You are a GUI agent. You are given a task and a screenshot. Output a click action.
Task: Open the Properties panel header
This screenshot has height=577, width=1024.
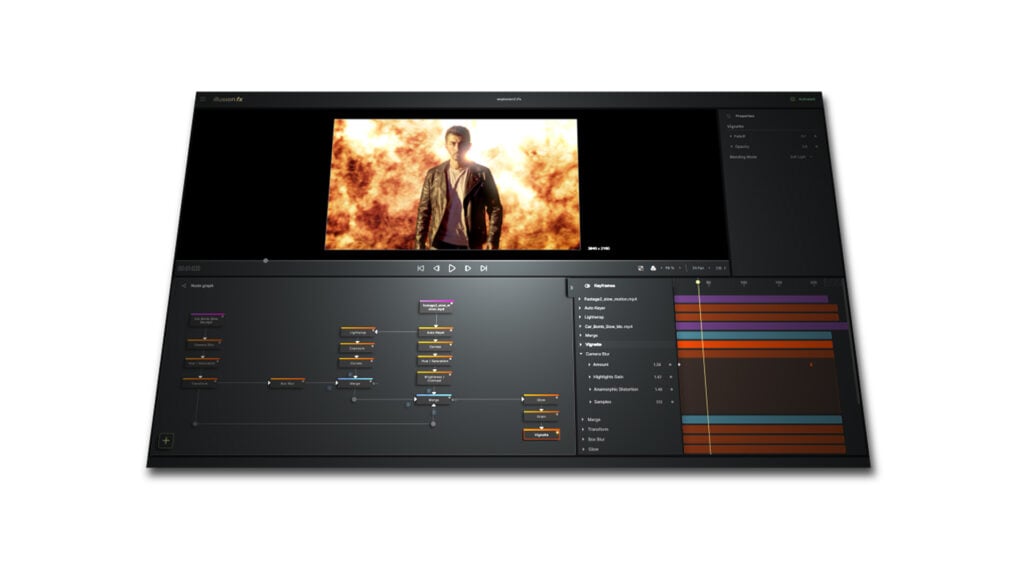[744, 116]
